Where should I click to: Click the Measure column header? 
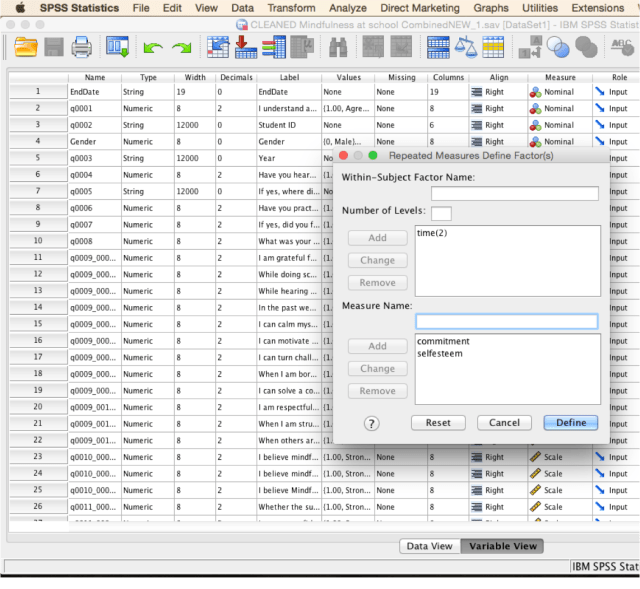[x=560, y=77]
